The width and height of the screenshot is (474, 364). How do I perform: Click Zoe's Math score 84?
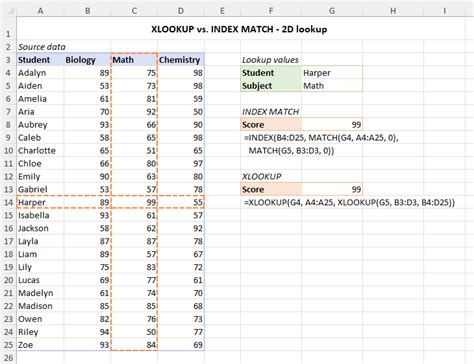click(x=134, y=345)
